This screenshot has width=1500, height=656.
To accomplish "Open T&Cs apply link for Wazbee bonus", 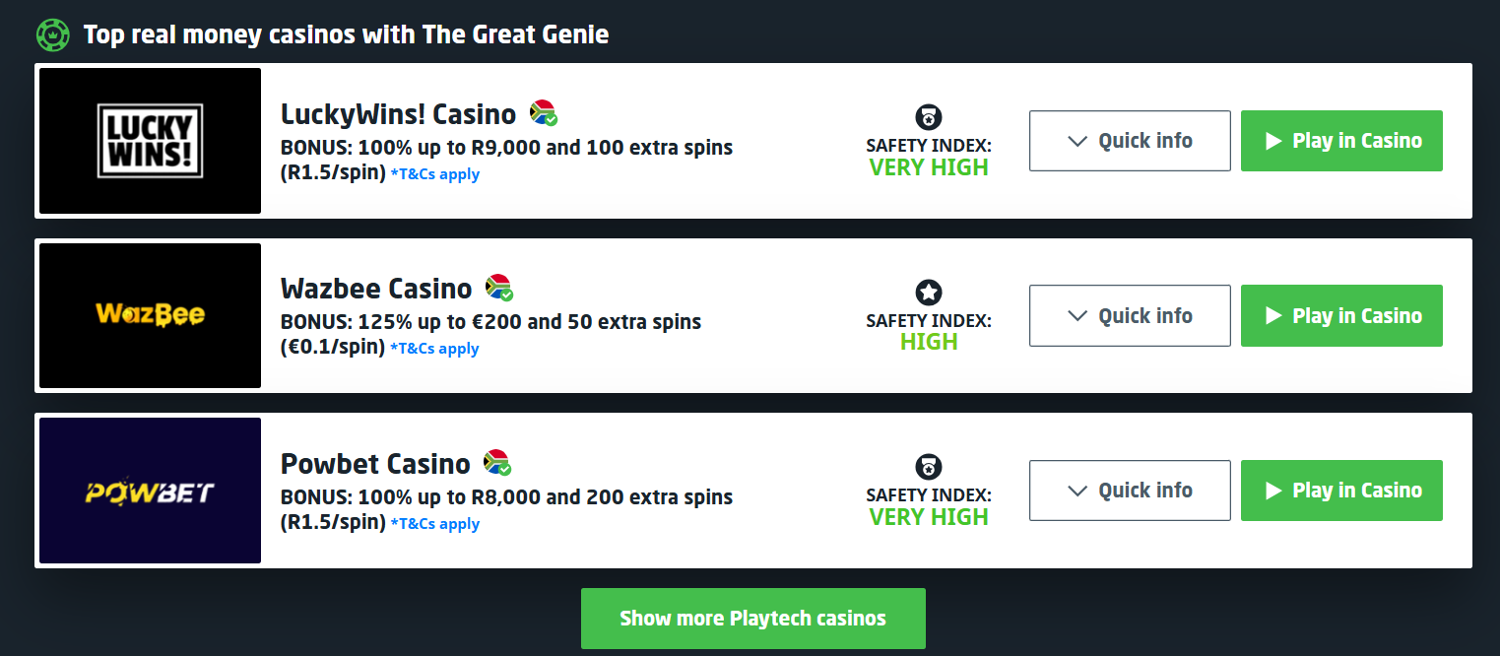I will pos(435,349).
